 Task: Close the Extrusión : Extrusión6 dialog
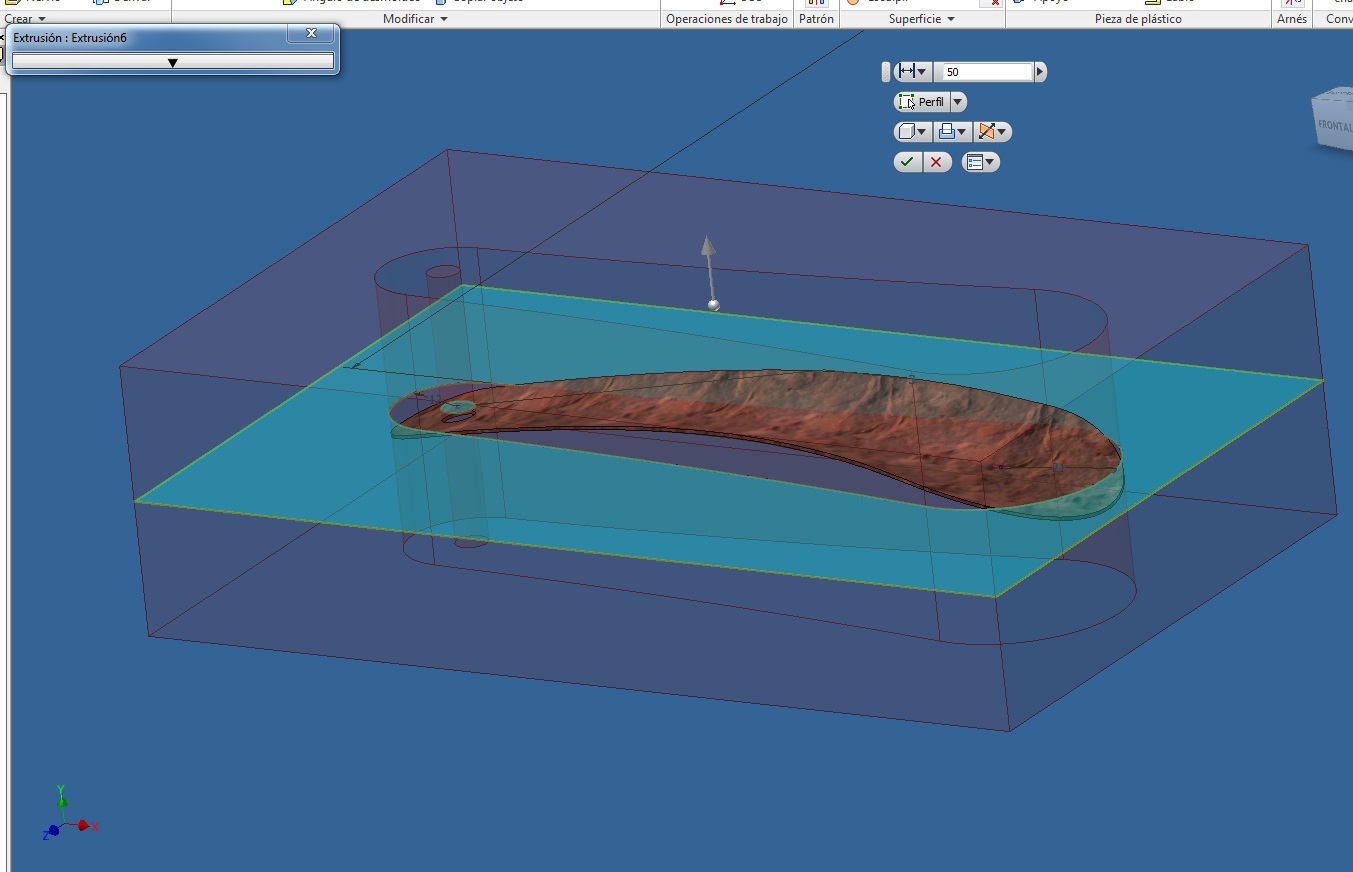coord(311,34)
